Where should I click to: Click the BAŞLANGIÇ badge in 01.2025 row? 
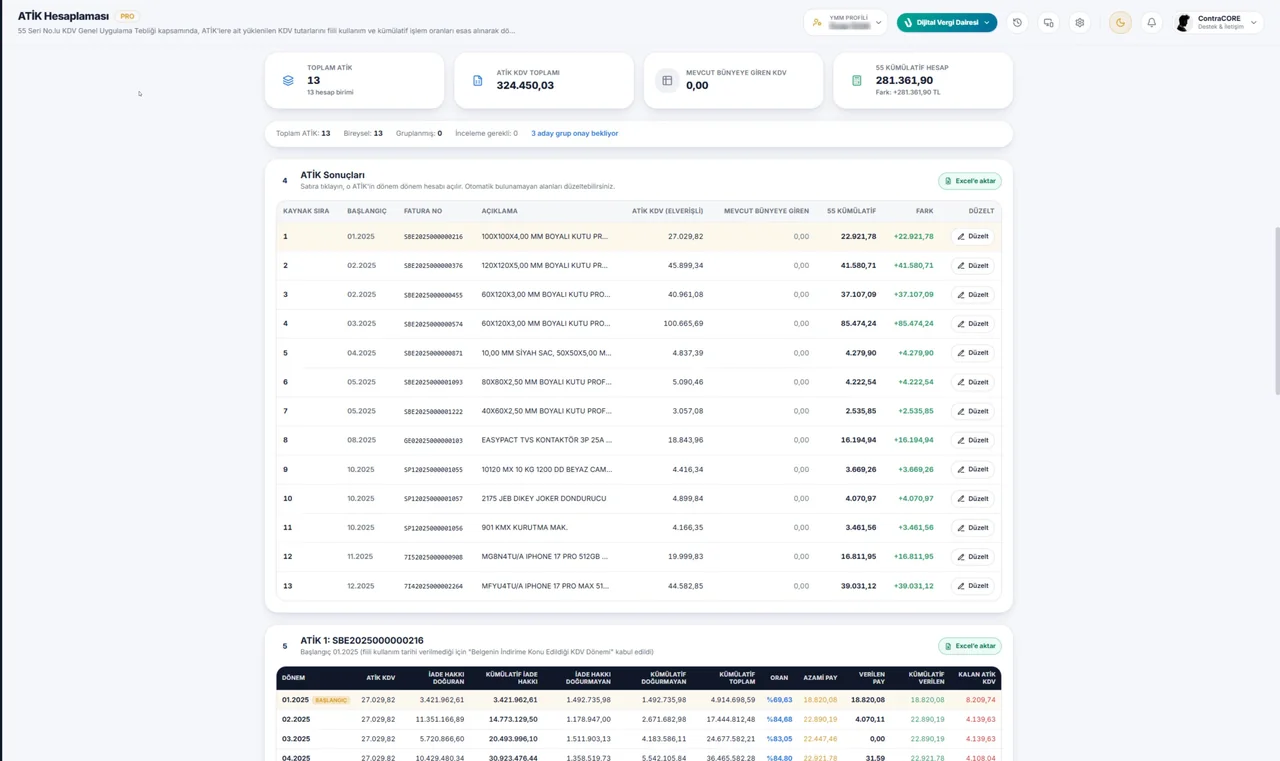(x=331, y=700)
